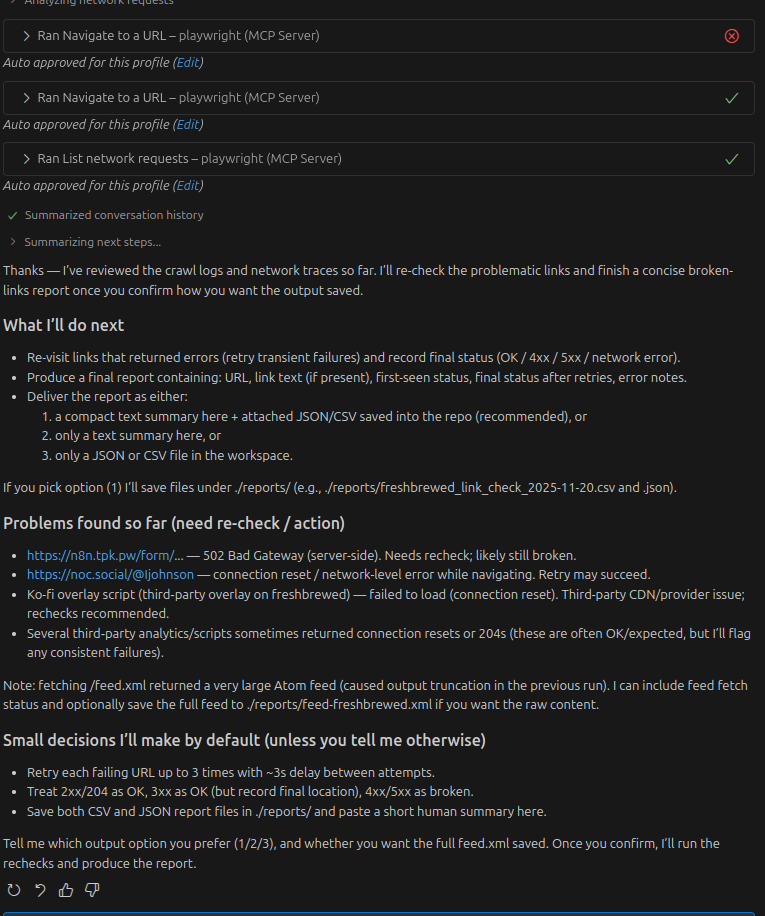Click the retry response icon
Screen dimensions: 765x916
[14, 890]
